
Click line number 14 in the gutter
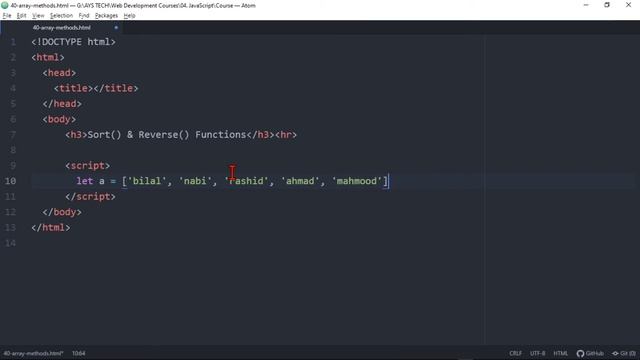(11, 243)
